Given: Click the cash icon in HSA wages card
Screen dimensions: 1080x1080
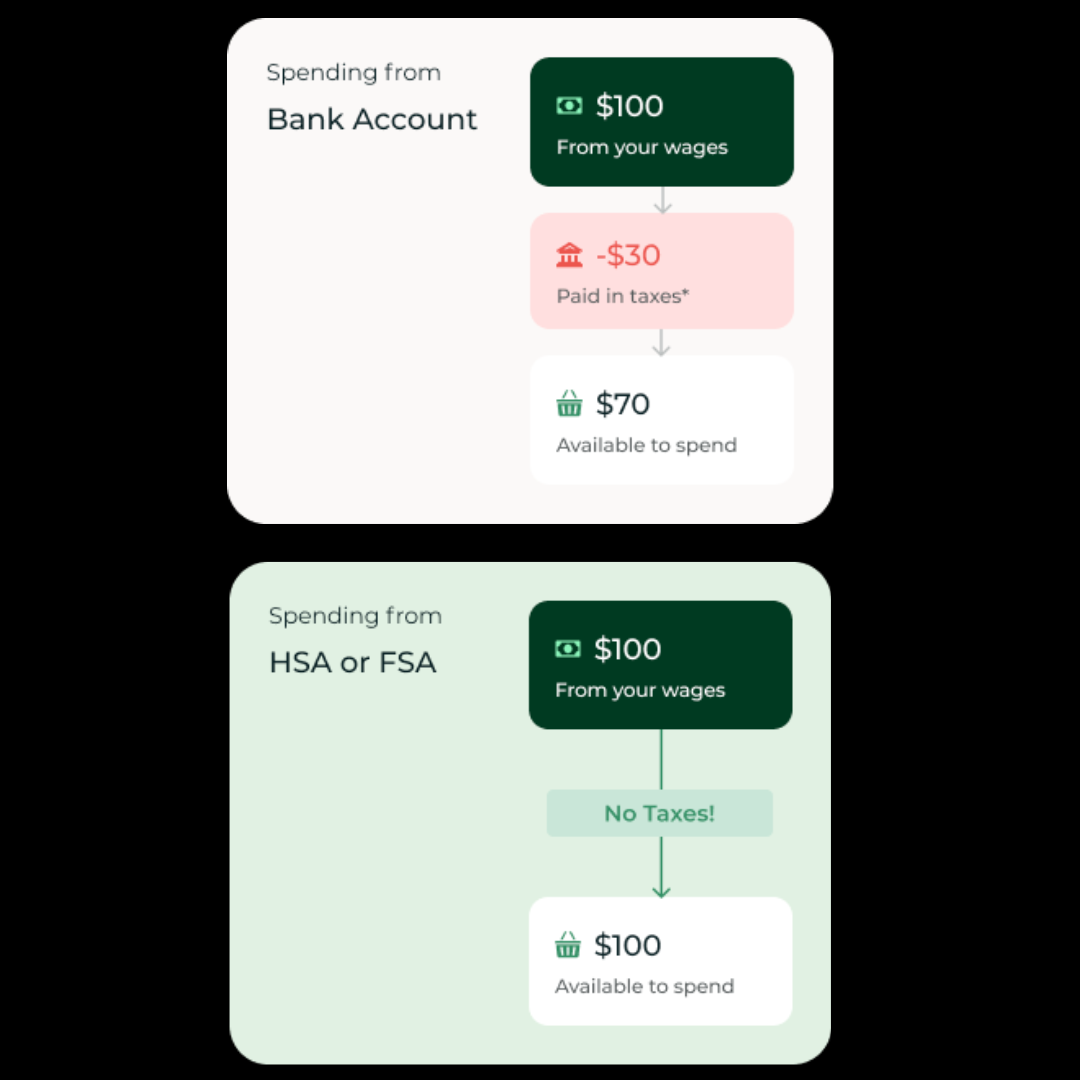Looking at the screenshot, I should click(x=567, y=649).
